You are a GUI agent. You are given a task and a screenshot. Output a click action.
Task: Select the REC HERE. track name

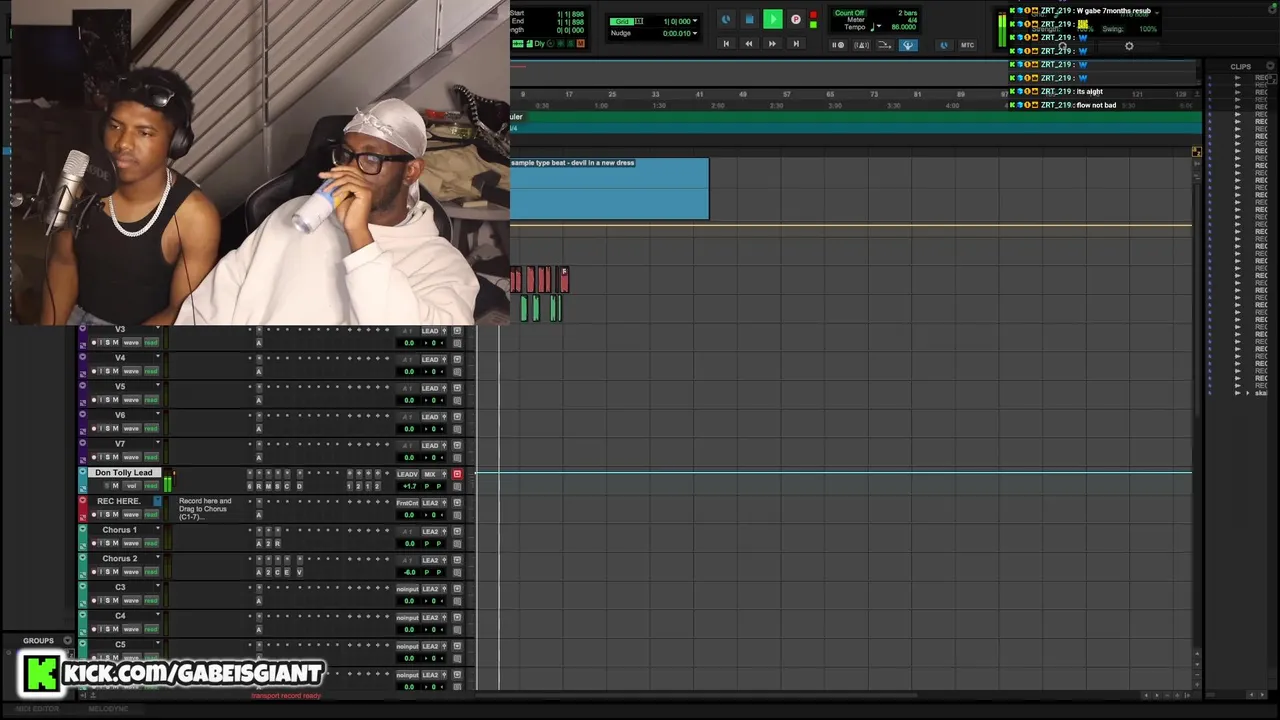(118, 501)
